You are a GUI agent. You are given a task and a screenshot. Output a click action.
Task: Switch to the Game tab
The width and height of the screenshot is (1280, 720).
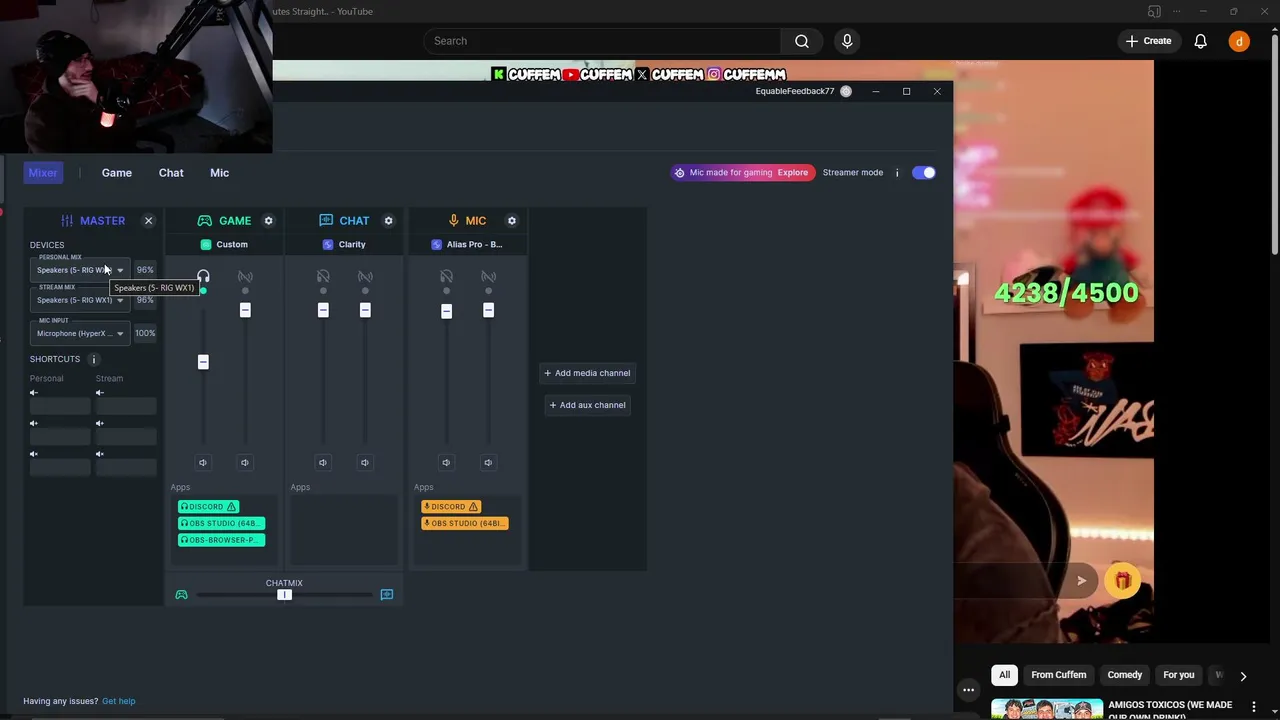[117, 173]
